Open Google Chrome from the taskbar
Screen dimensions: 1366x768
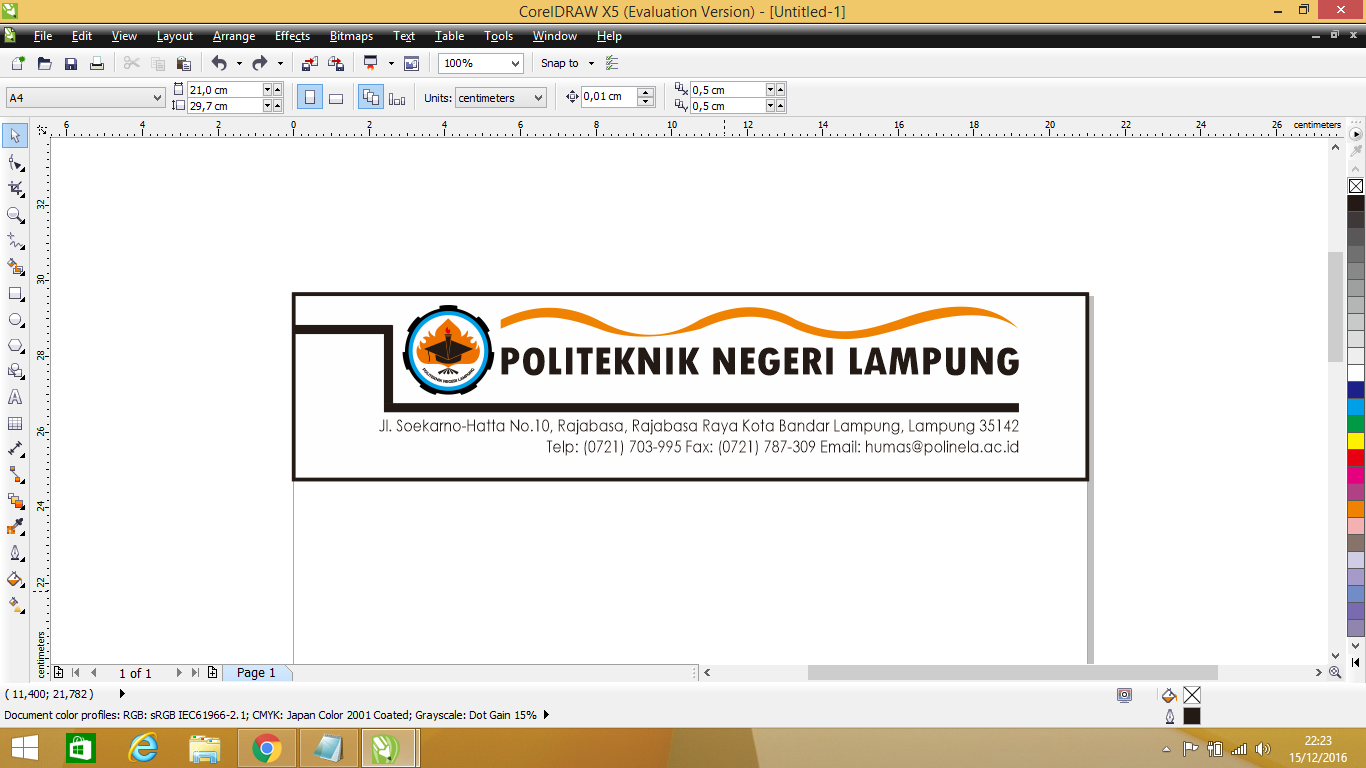(x=266, y=748)
